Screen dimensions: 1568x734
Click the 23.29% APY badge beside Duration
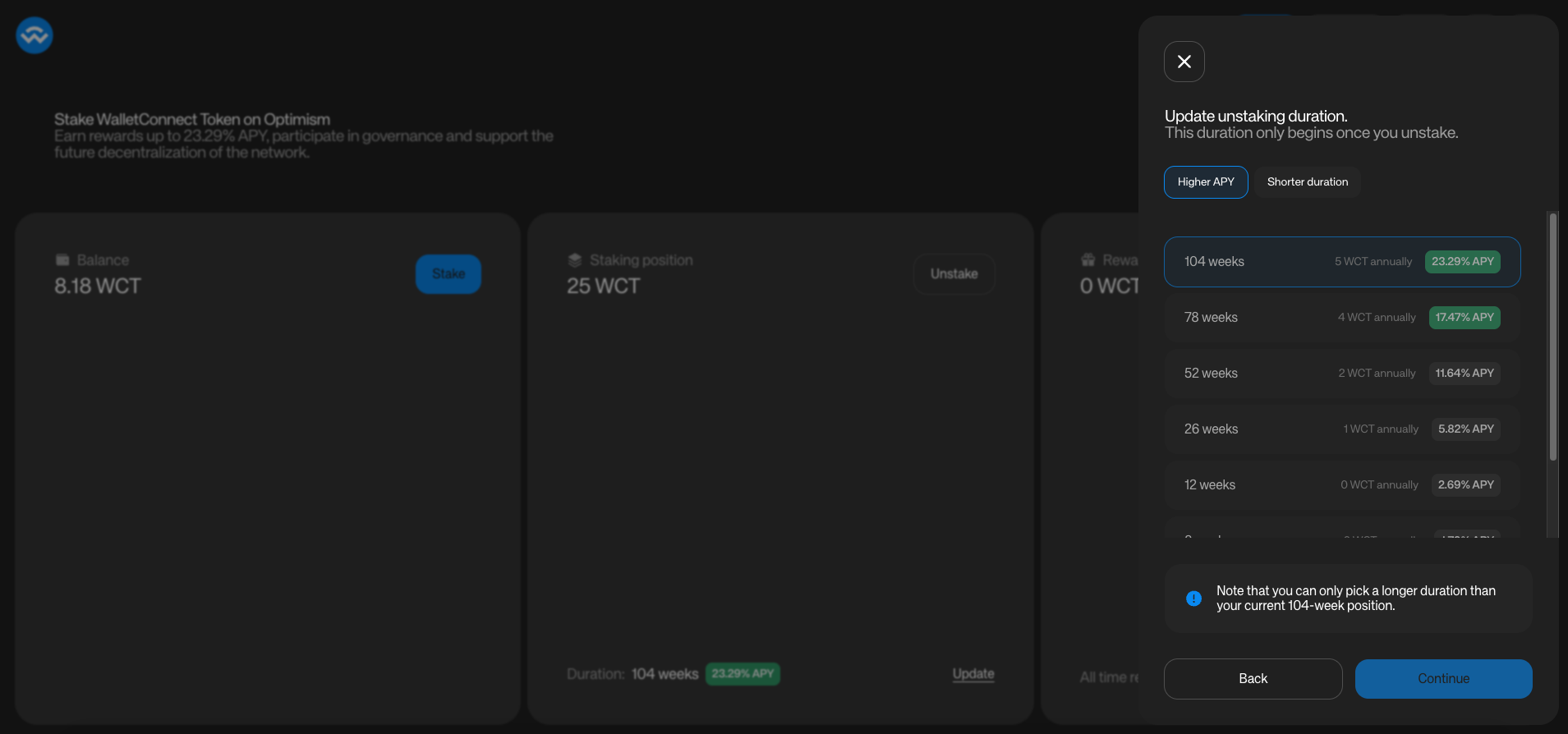pos(743,674)
